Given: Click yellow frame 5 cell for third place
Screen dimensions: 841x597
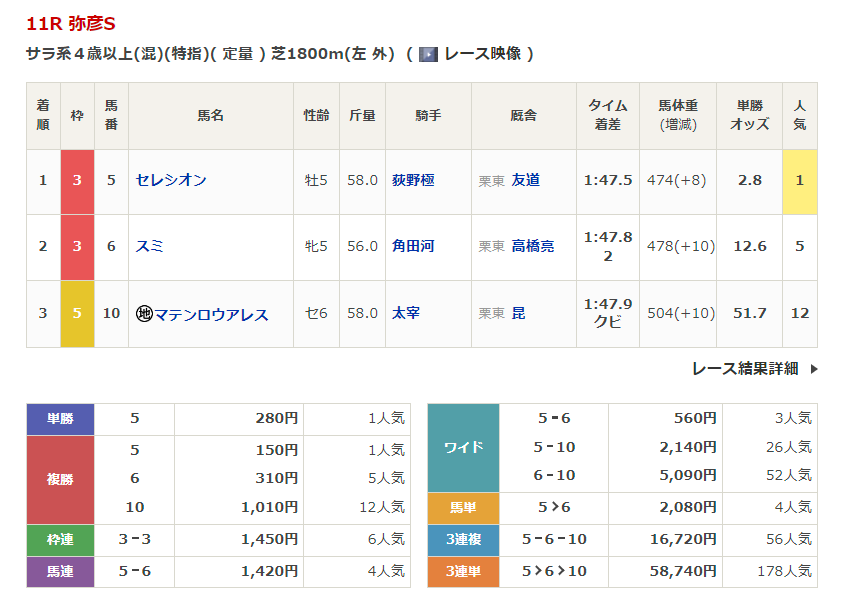Looking at the screenshot, I should [x=77, y=314].
